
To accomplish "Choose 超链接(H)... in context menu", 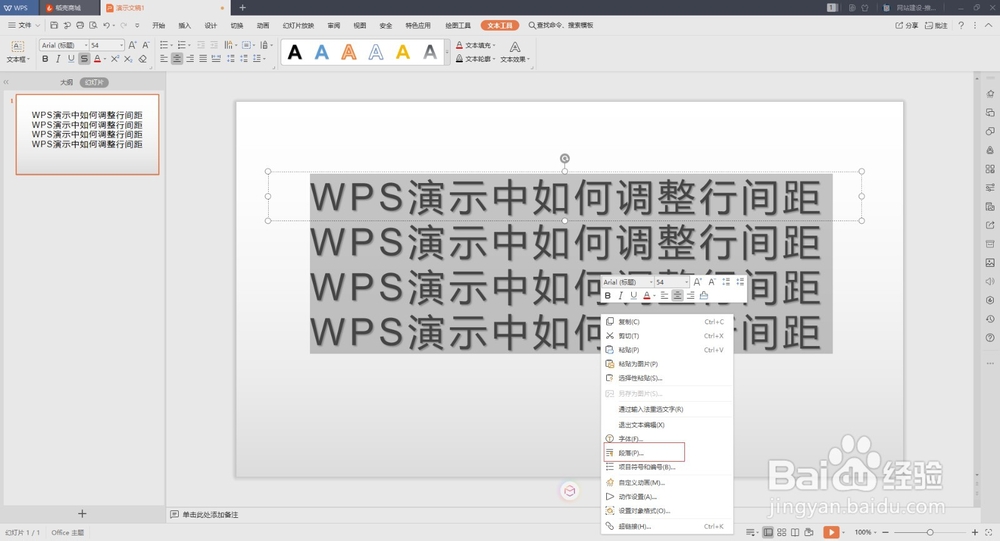I will pyautogui.click(x=666, y=526).
